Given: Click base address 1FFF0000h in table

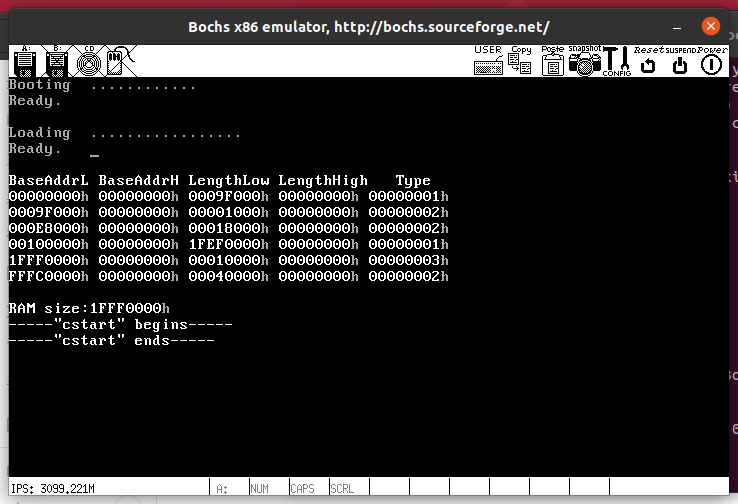Looking at the screenshot, I should (48, 260).
